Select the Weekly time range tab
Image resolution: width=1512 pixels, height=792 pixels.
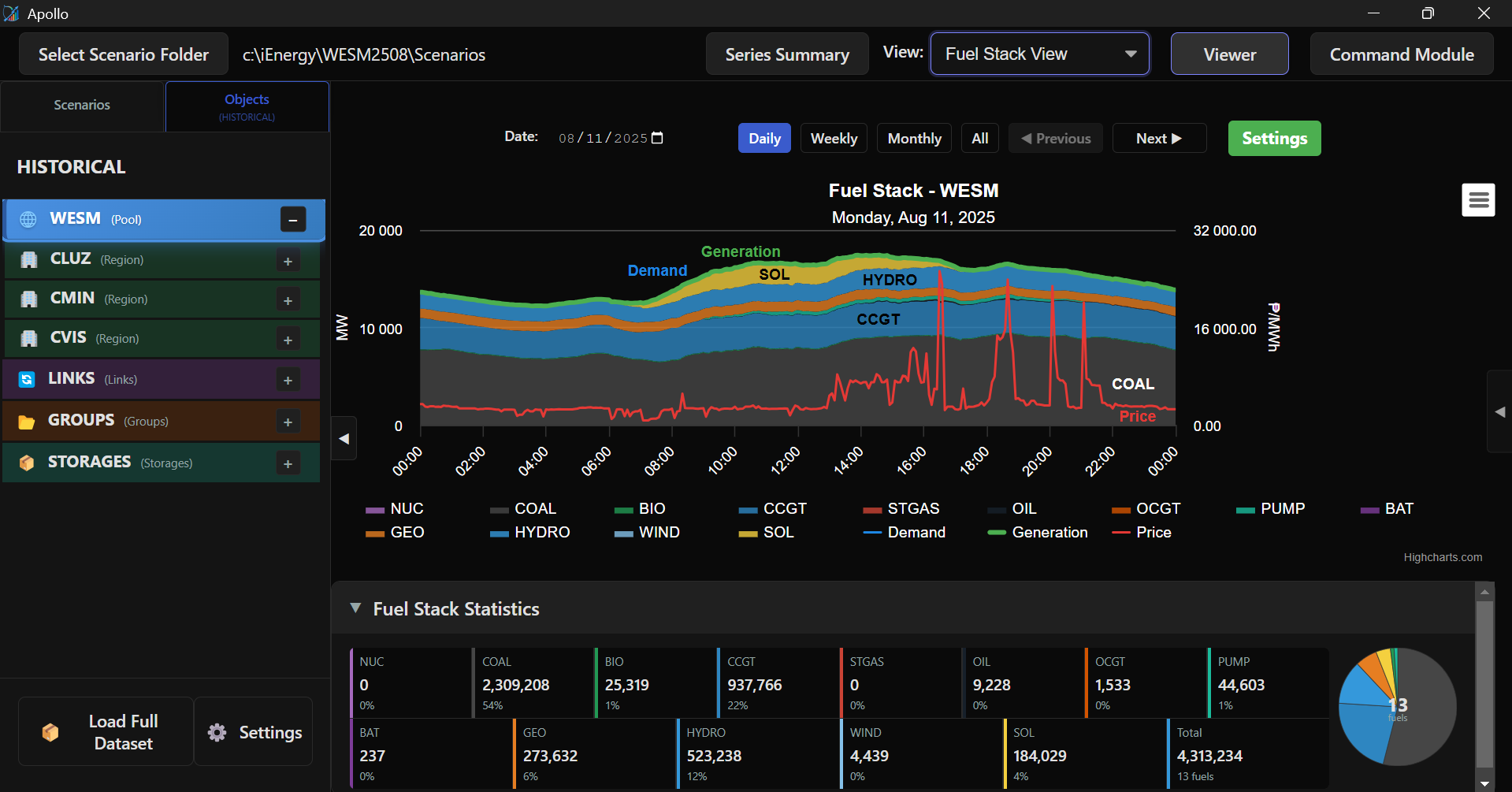834,139
